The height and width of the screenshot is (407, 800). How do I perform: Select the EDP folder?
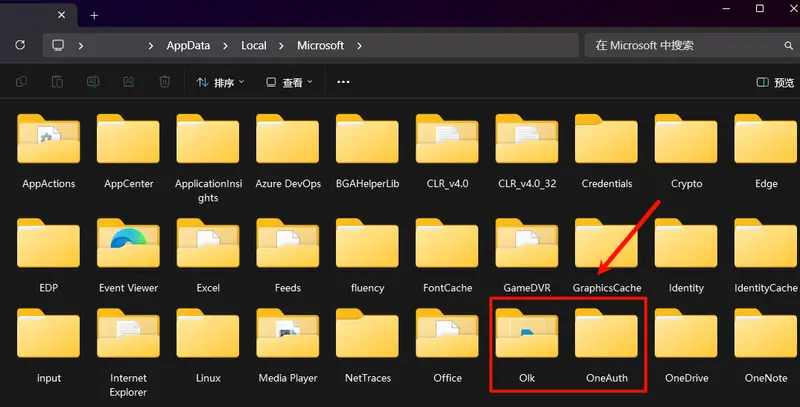click(48, 256)
